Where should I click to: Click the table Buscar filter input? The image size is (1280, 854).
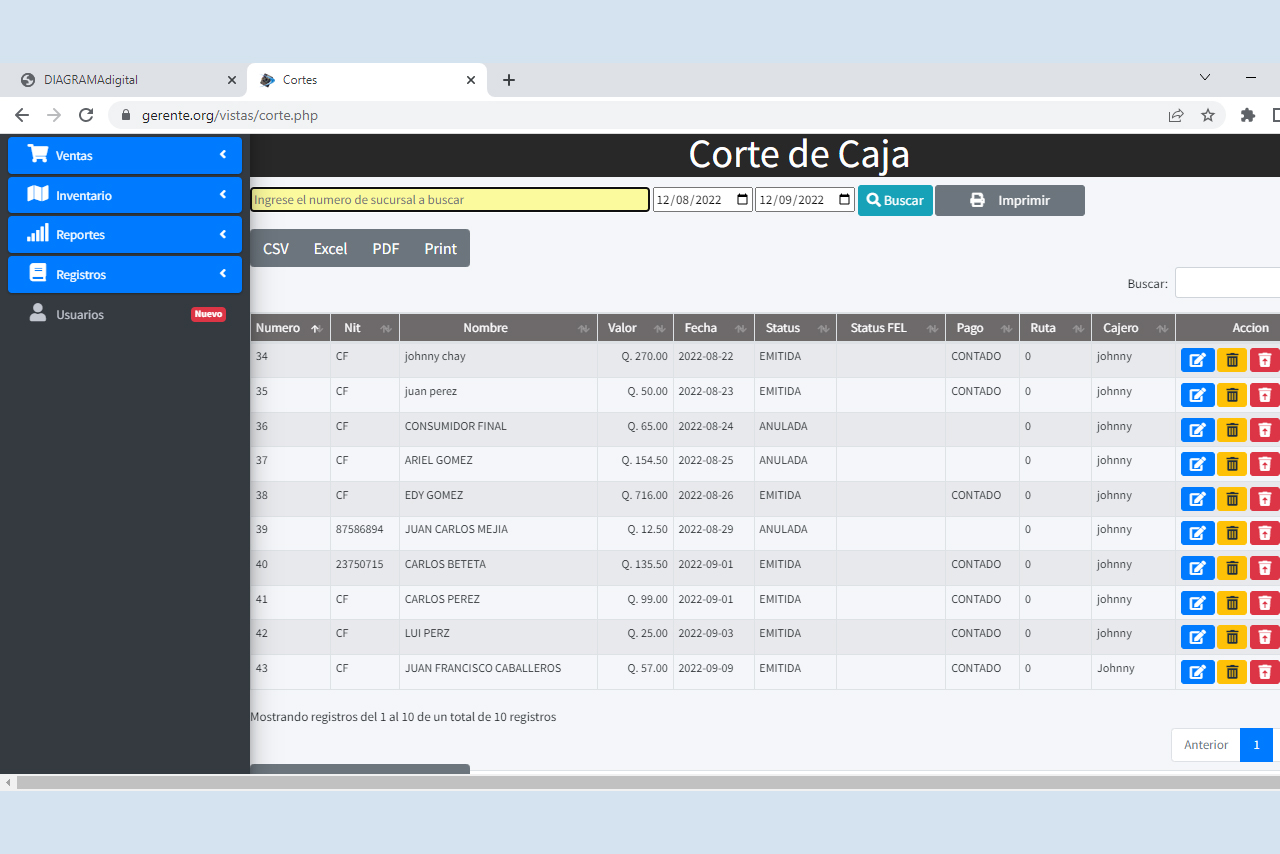(1227, 283)
